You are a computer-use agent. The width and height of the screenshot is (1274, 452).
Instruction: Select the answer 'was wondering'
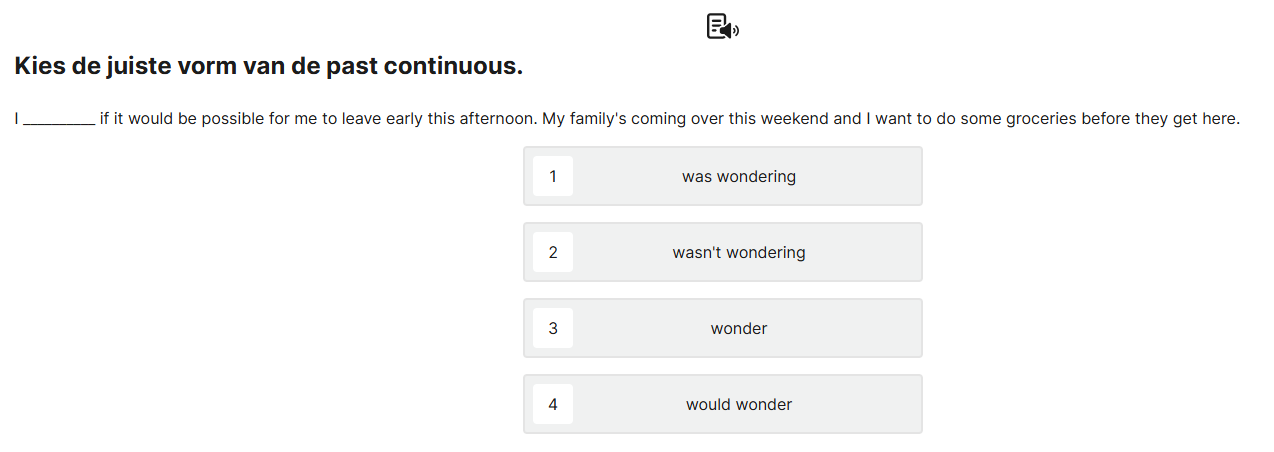[x=738, y=177]
